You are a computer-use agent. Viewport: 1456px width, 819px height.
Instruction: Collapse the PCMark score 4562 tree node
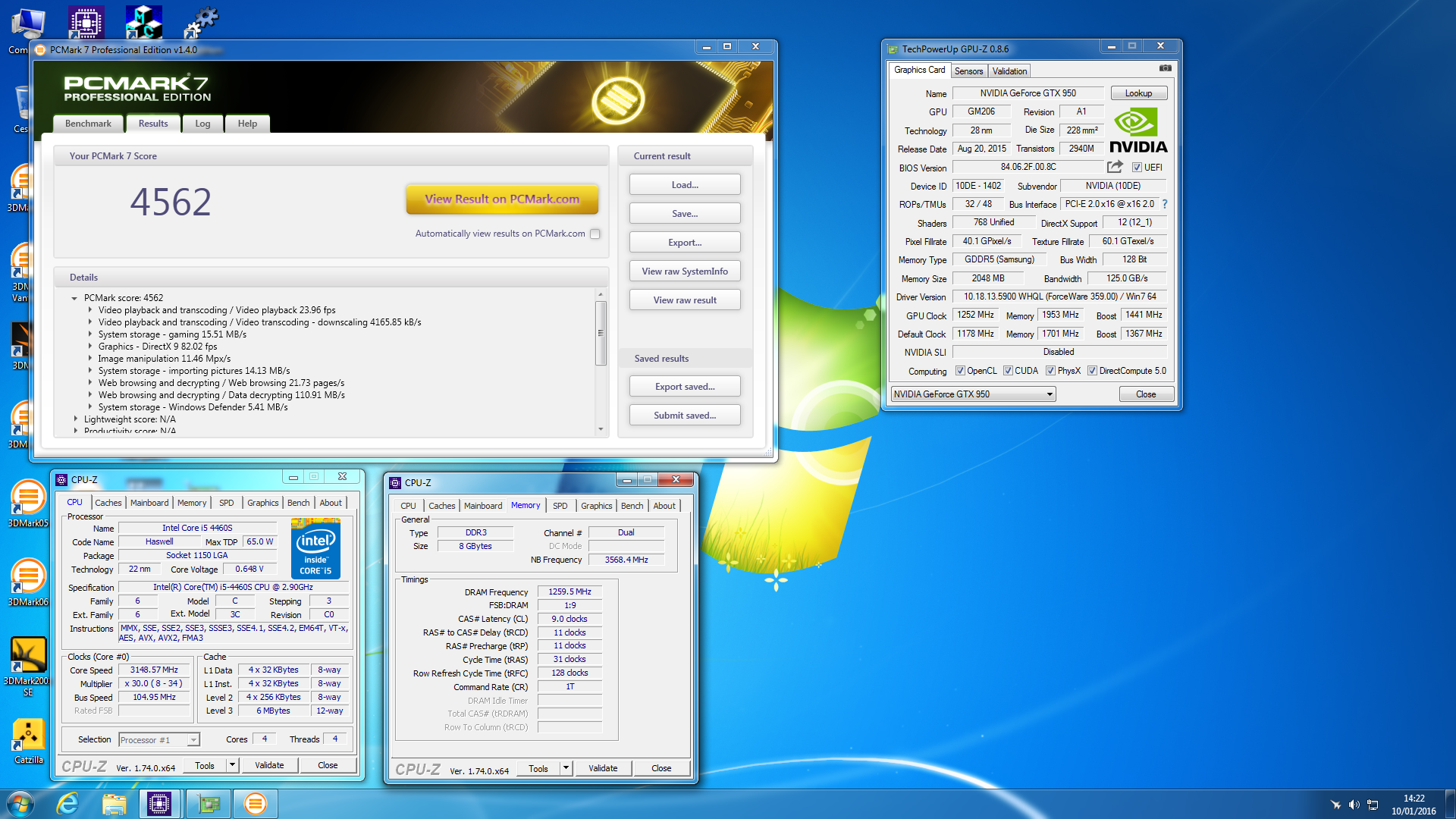[x=74, y=299]
